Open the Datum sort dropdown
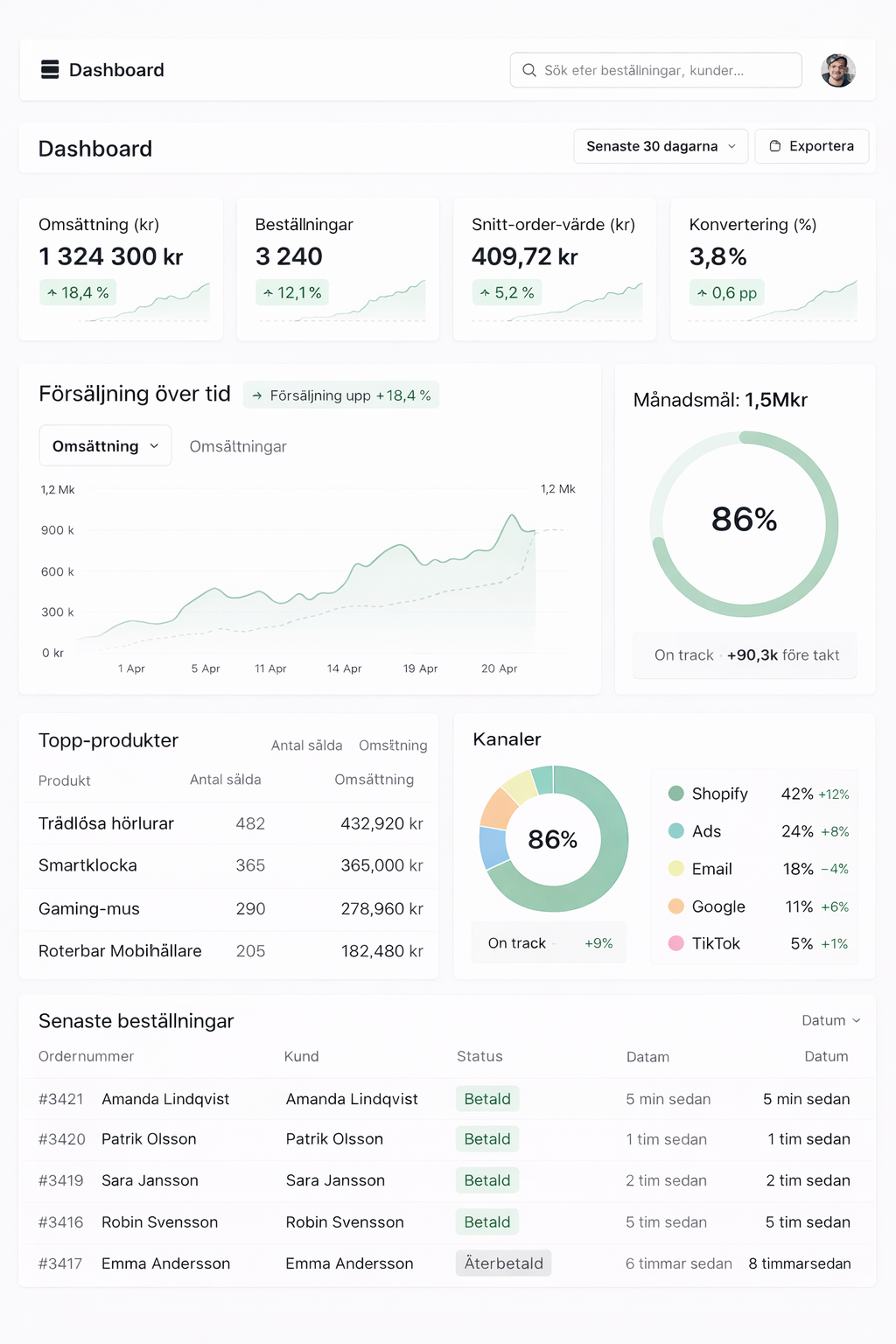896x1344 pixels. click(x=830, y=1020)
